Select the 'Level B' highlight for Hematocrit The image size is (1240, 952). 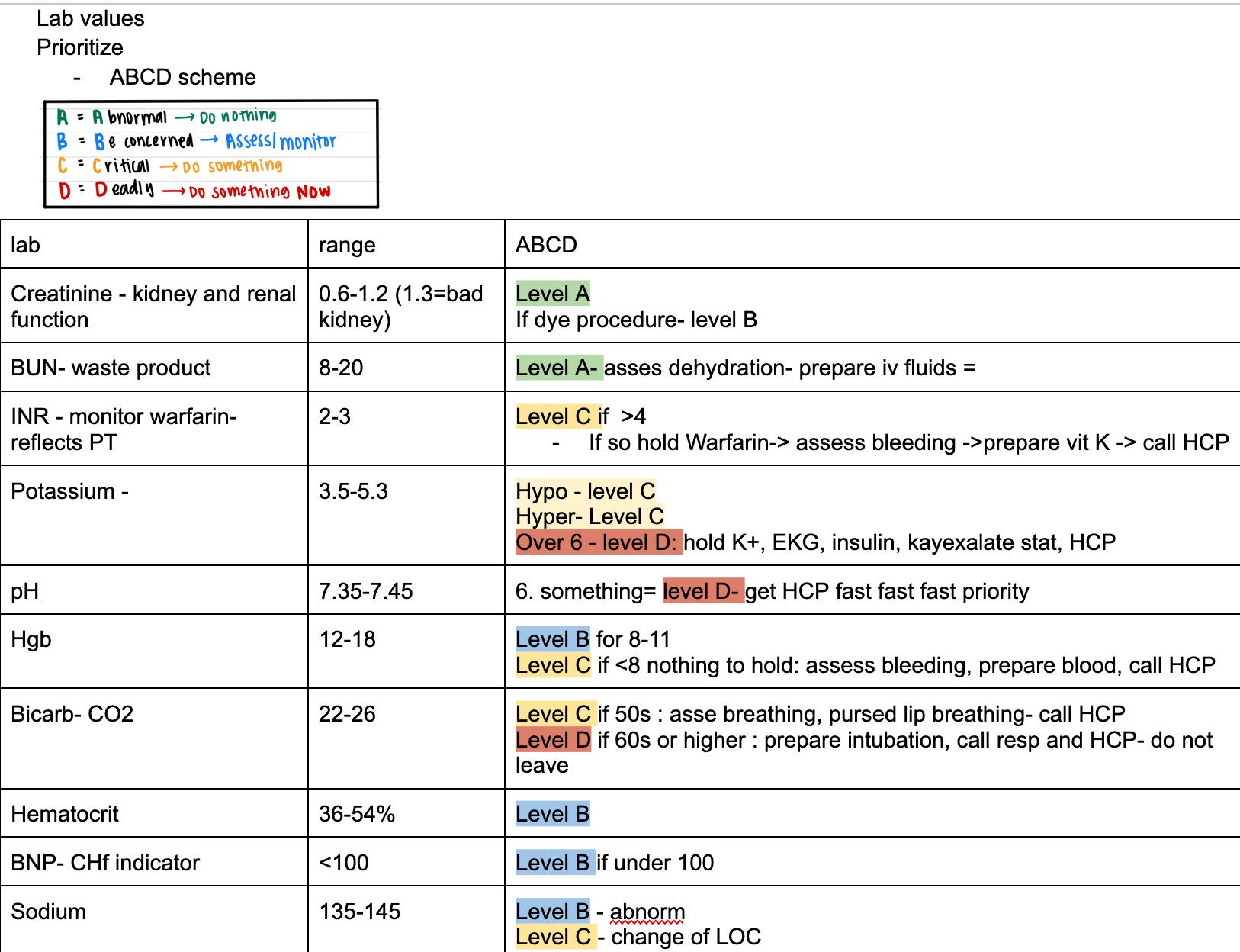552,813
